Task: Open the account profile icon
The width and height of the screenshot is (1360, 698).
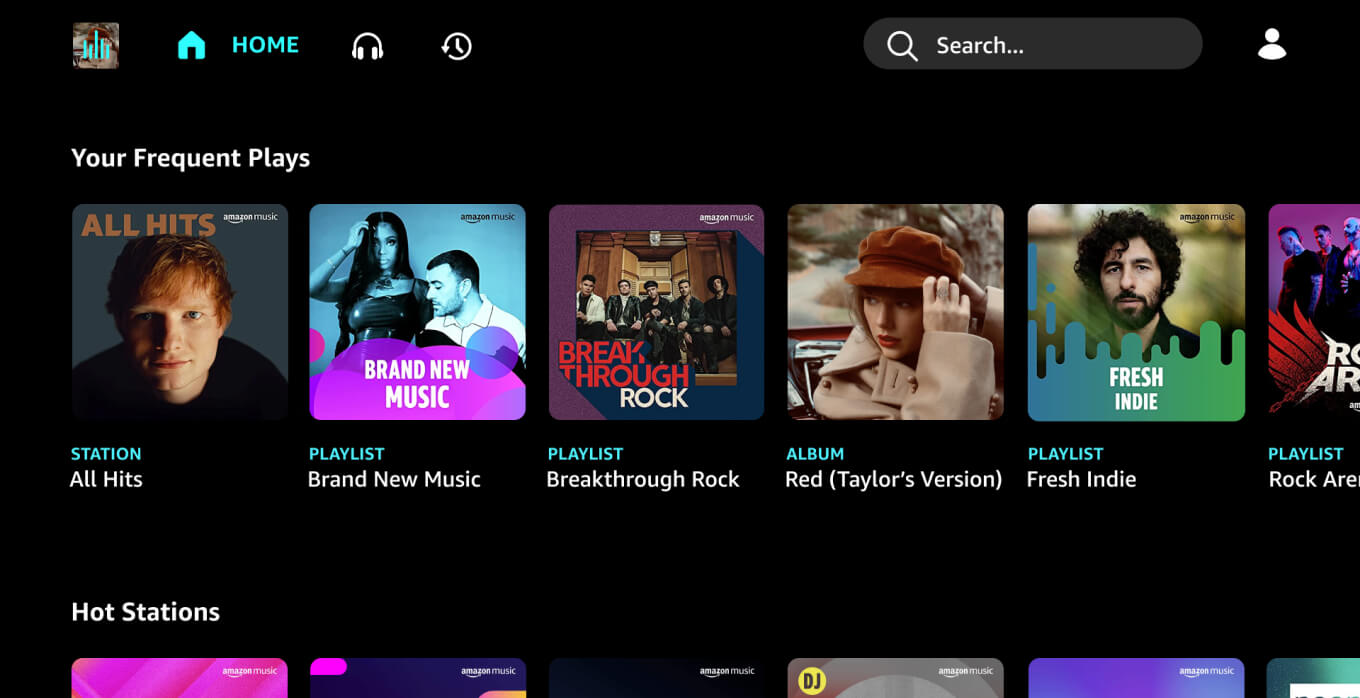Action: click(x=1271, y=44)
